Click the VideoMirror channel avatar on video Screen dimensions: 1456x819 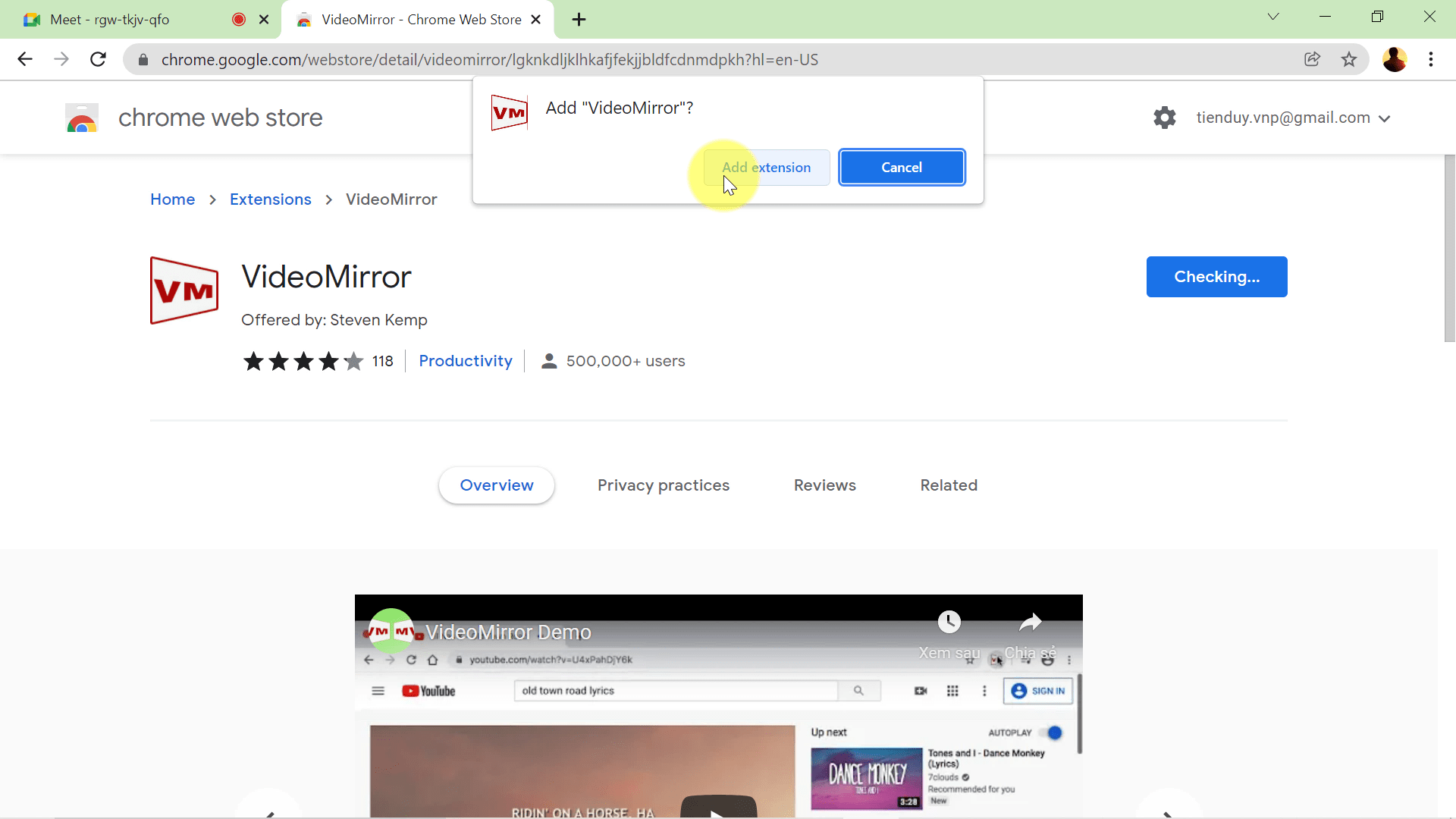(391, 631)
